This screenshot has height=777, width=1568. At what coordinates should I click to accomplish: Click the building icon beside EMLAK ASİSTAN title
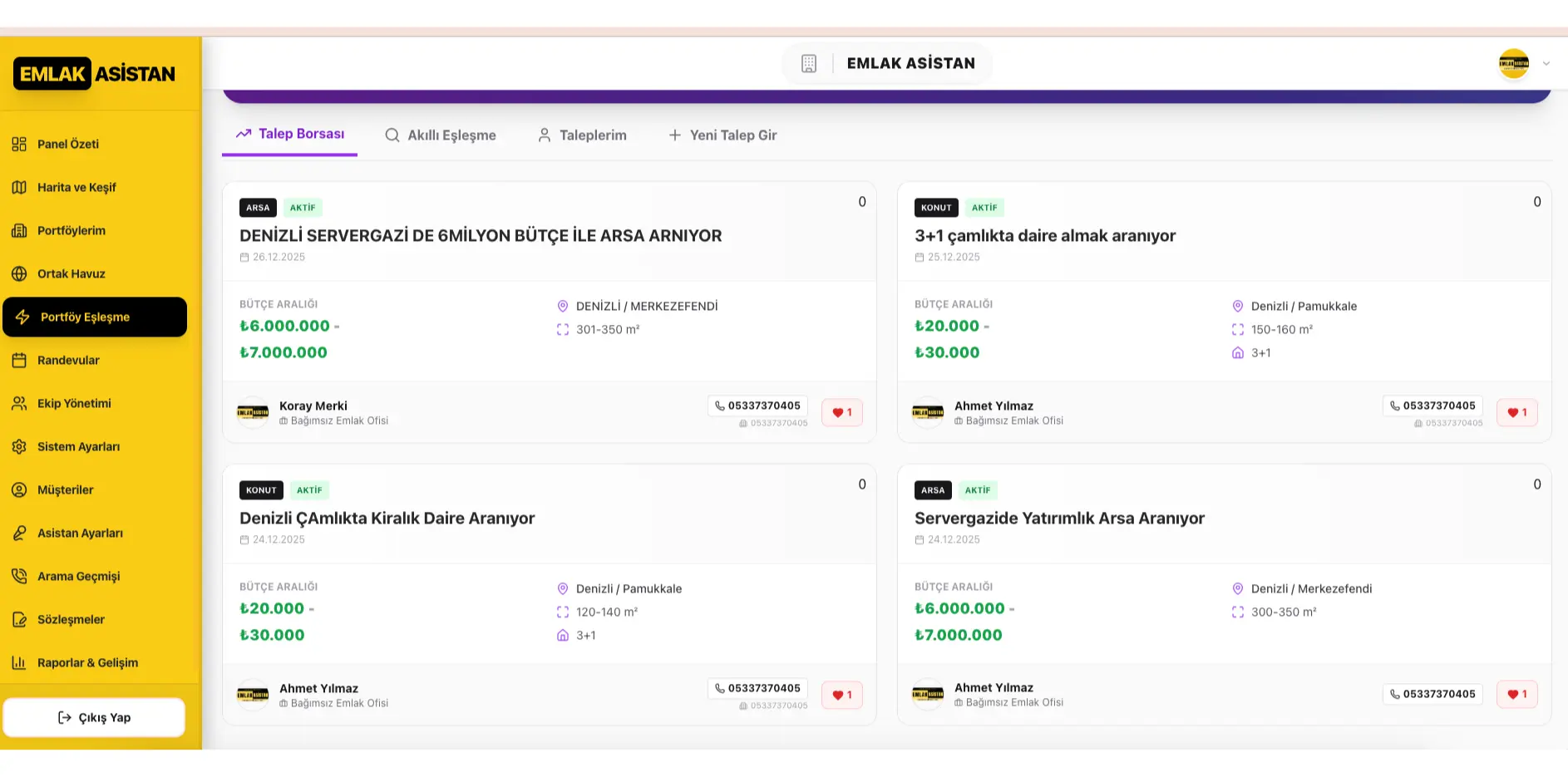pyautogui.click(x=808, y=63)
